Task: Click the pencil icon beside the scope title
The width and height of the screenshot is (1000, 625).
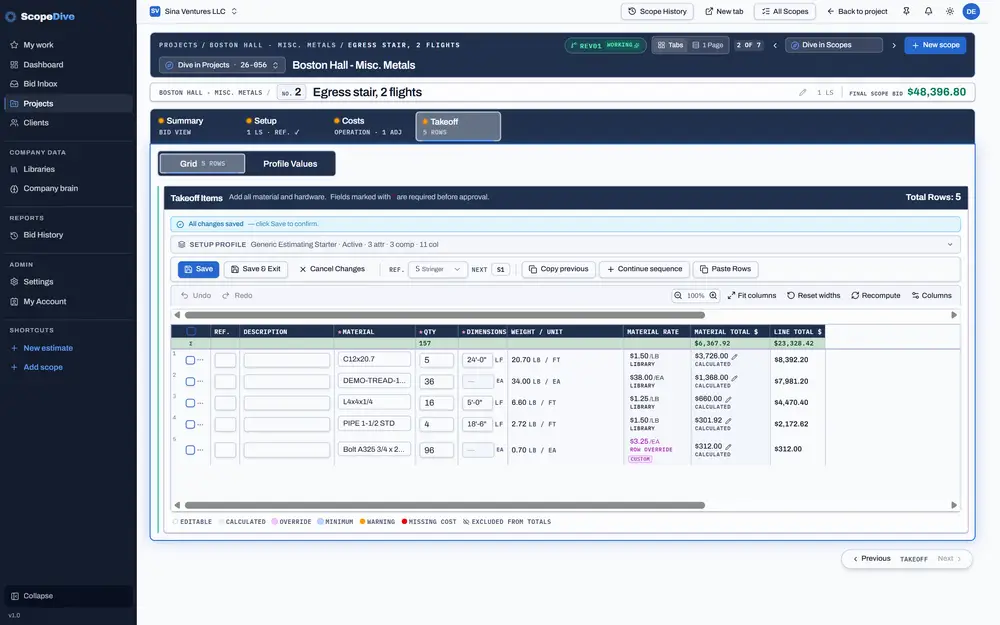Action: click(802, 92)
